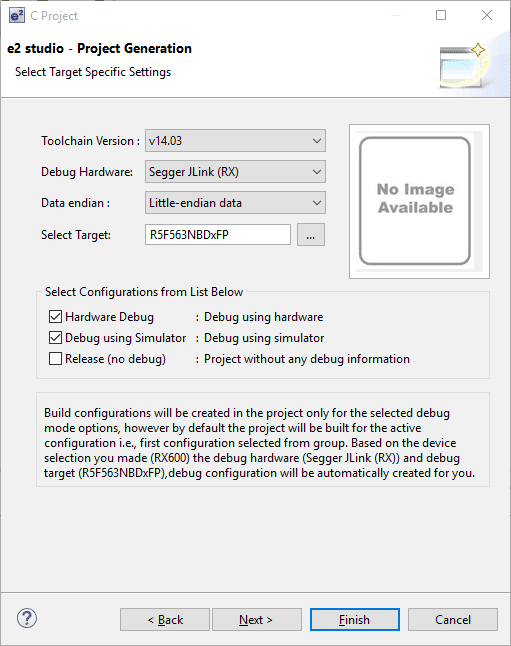This screenshot has width=511, height=646.
Task: Click the e2 studio logo in title bar
Action: click(x=16, y=16)
